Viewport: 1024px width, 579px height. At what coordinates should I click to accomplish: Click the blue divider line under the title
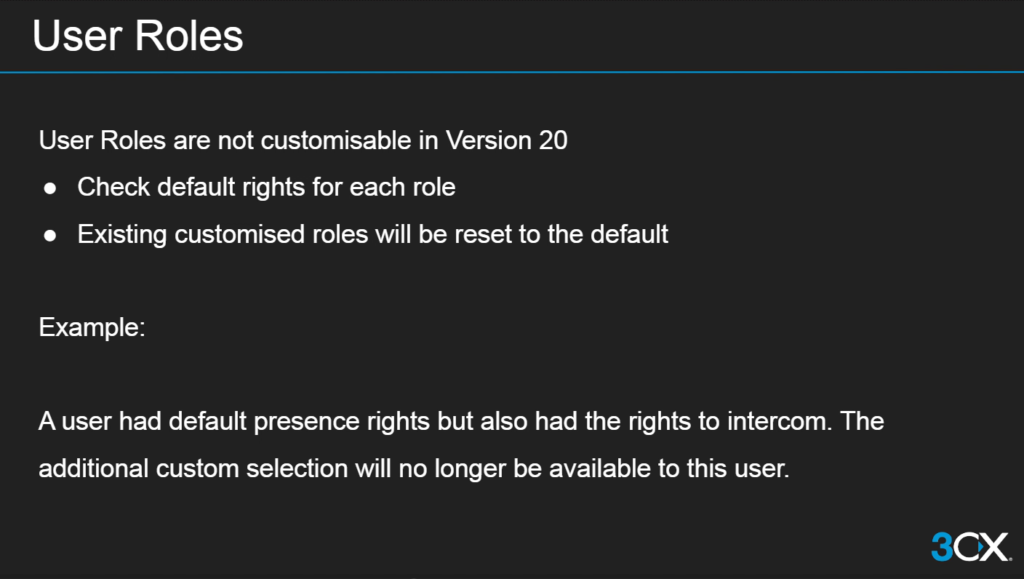pos(512,72)
